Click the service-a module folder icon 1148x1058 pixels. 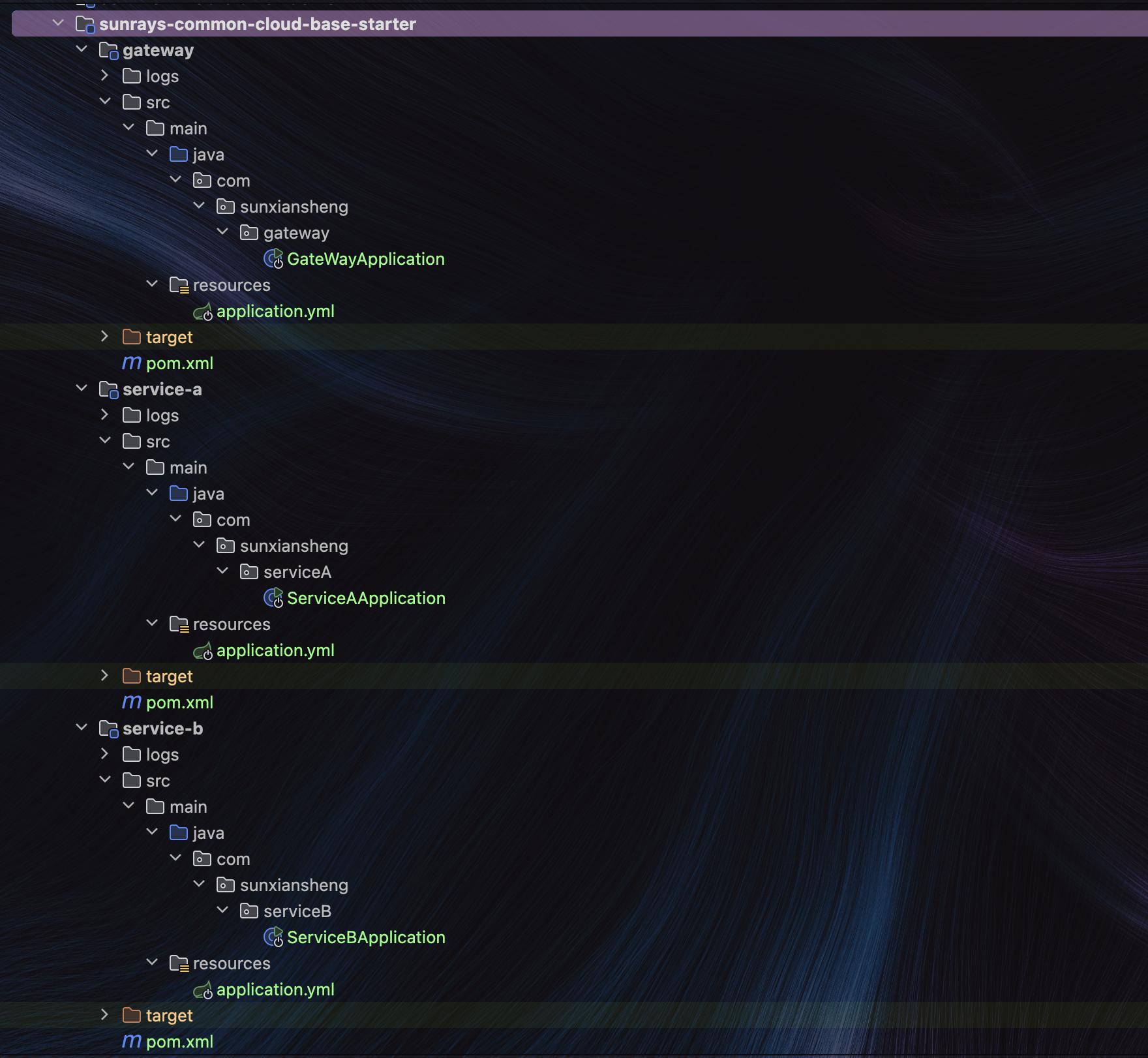[x=108, y=389]
